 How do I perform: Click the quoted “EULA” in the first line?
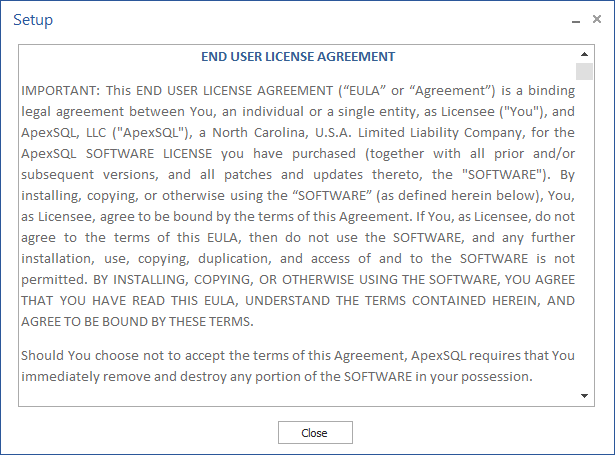pyautogui.click(x=364, y=91)
